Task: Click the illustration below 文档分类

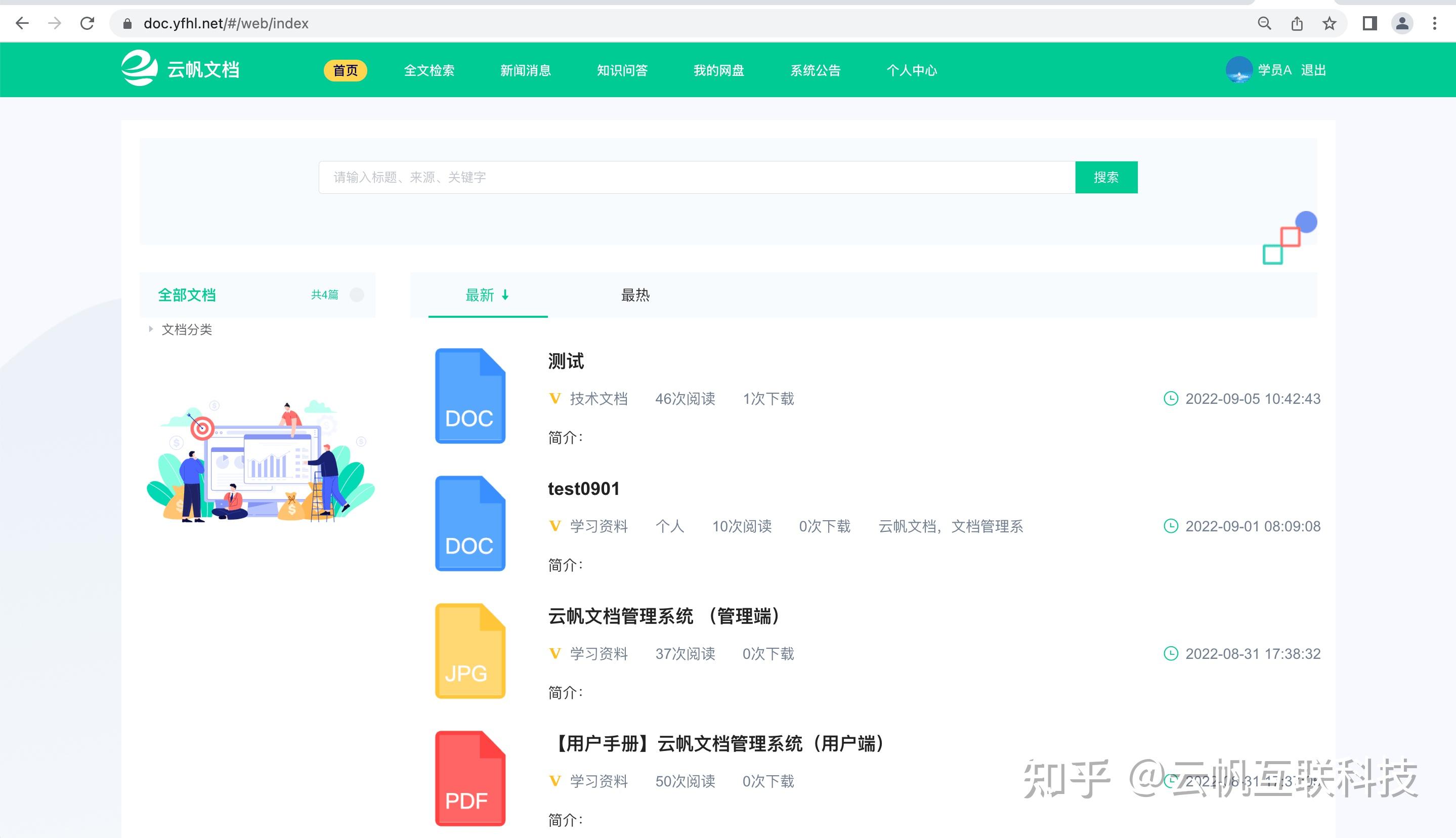Action: 261,461
